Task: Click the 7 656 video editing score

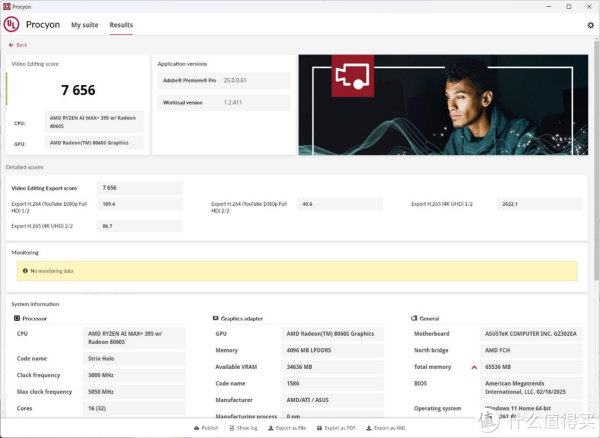Action: 78,90
